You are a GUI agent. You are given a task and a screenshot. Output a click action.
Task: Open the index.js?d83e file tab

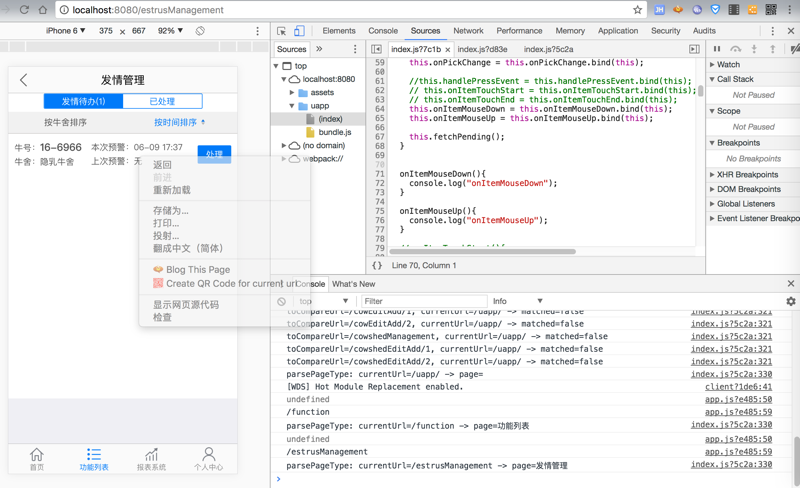pyautogui.click(x=482, y=50)
